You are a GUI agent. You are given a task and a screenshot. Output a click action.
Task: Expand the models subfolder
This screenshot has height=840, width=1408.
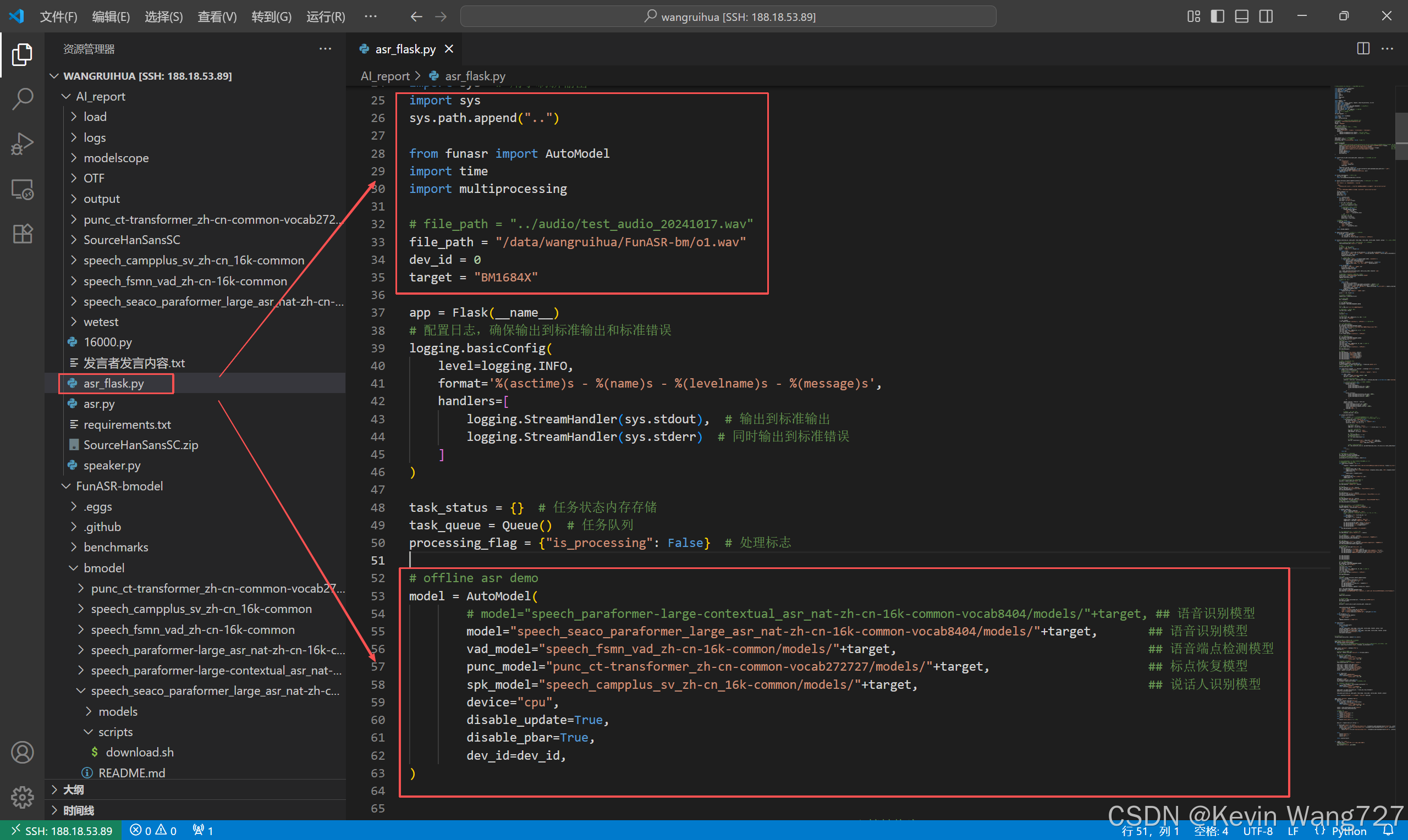point(195,711)
